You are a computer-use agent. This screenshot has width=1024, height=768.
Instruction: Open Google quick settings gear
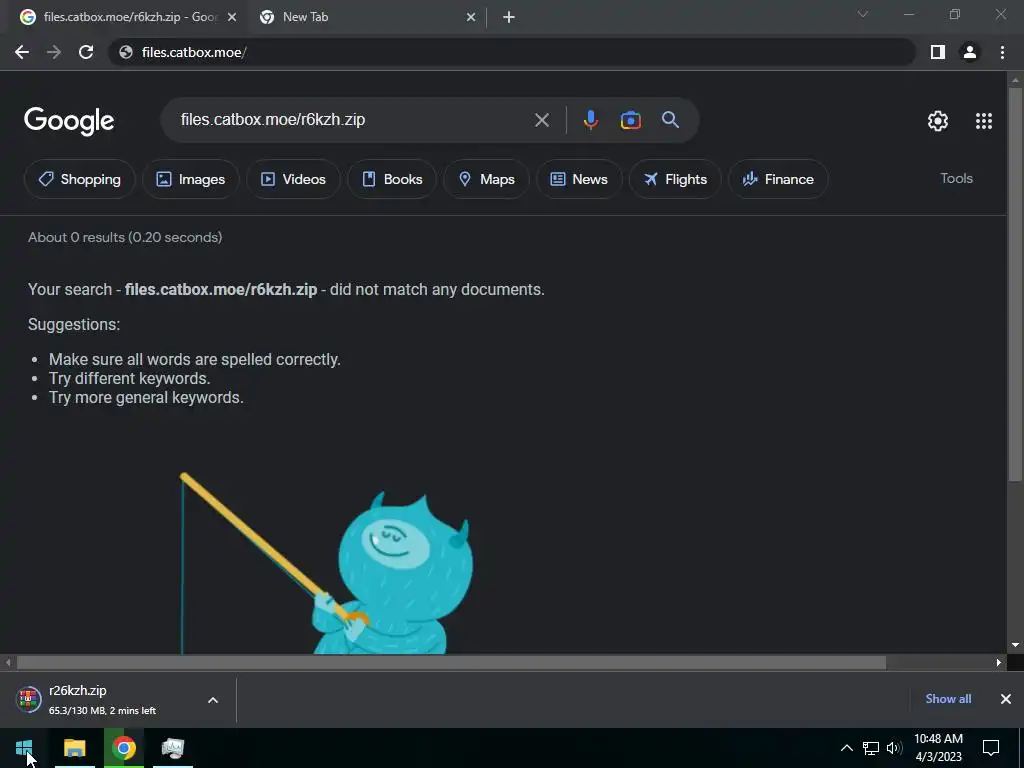pos(938,121)
